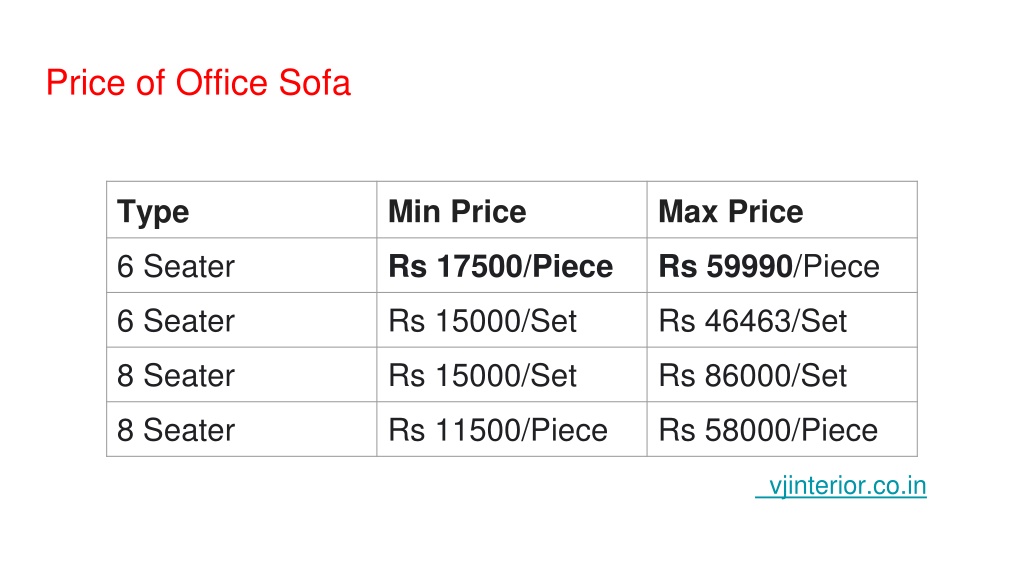Click the Rs 58000/Piece cell

point(768,430)
